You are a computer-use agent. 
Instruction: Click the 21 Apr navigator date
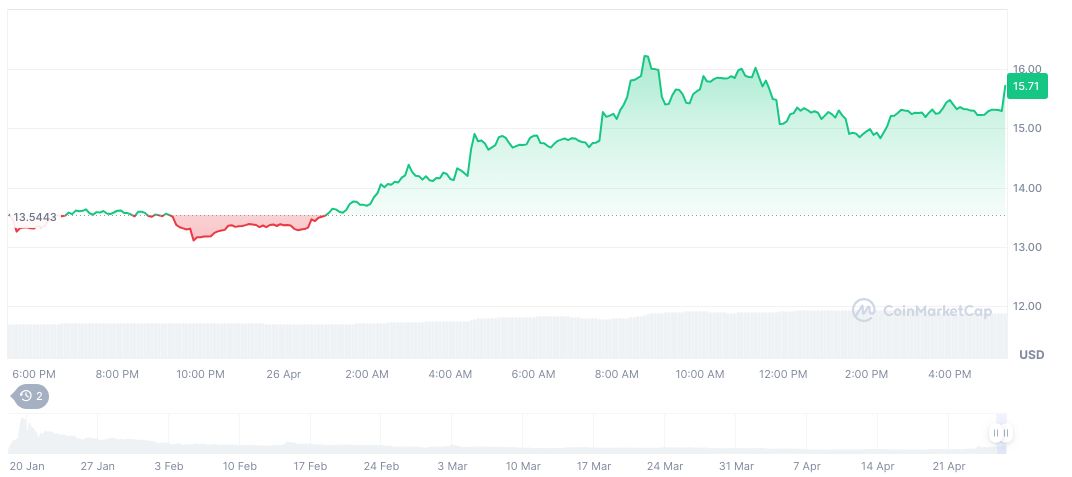[x=949, y=466]
